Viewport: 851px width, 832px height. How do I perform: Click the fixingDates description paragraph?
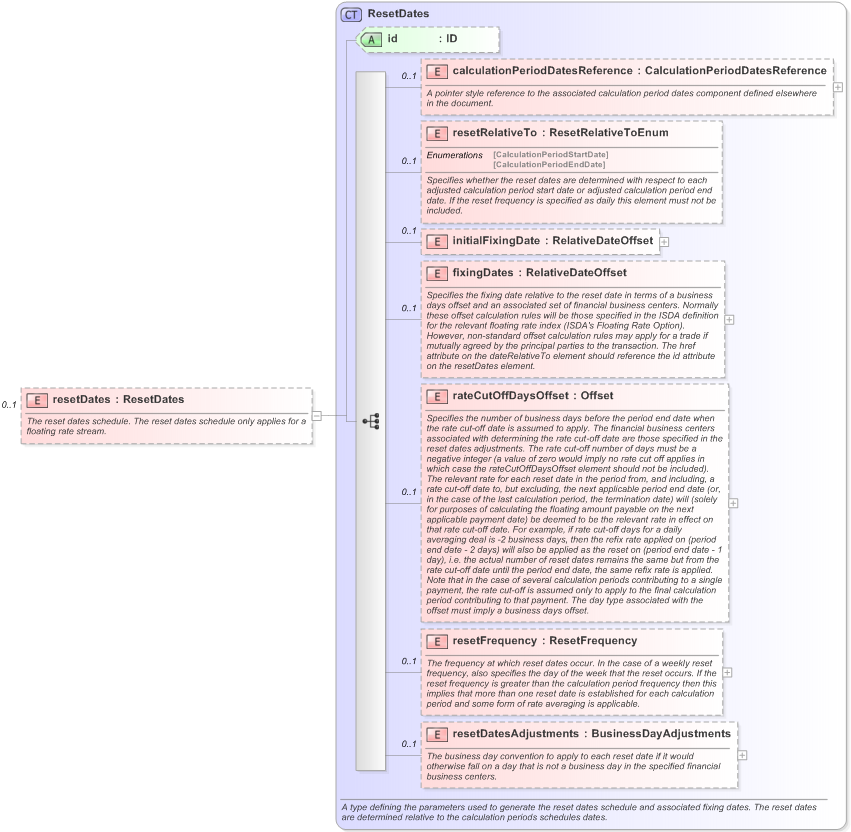[x=572, y=331]
